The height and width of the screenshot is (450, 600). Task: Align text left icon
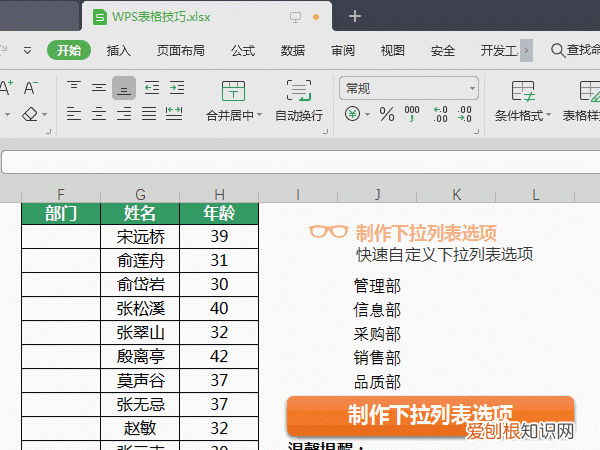click(x=74, y=114)
